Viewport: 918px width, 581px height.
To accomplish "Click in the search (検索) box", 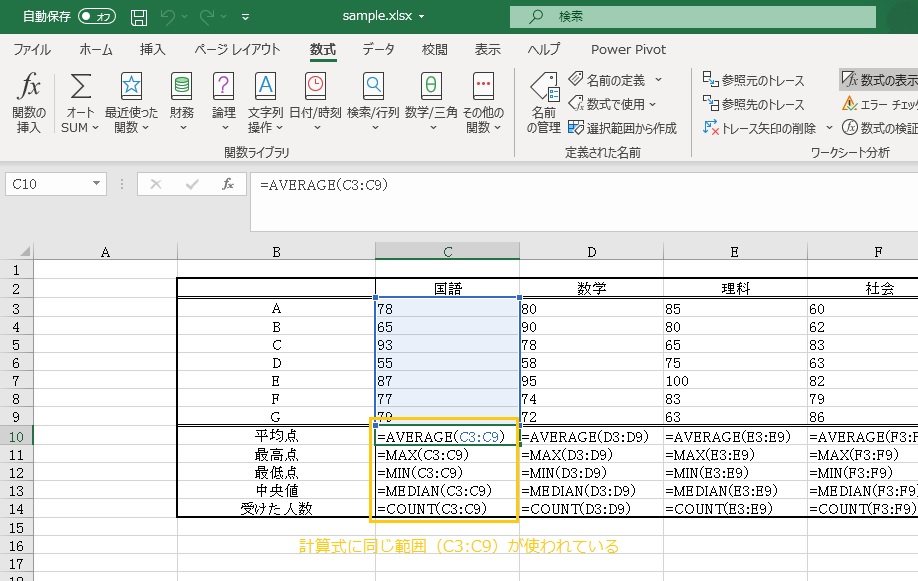I will [690, 17].
